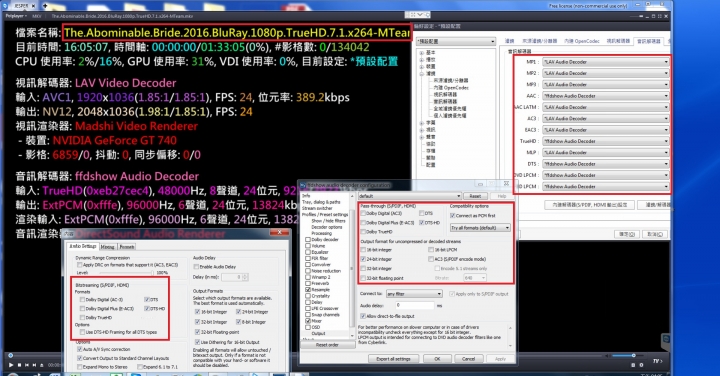This screenshot has height=376, width=720.
Task: Enable 16-bit LPCM output in ffdshow
Action: 431,250
